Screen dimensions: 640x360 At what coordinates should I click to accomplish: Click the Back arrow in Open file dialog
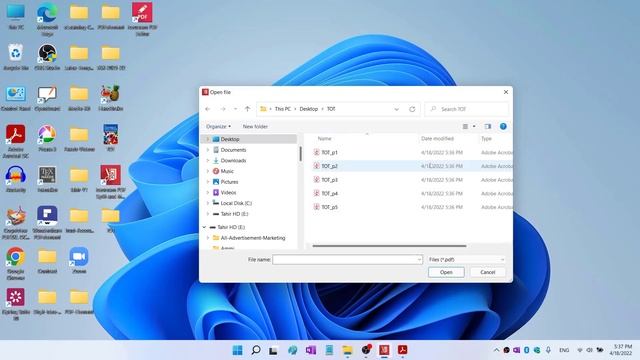(208, 109)
